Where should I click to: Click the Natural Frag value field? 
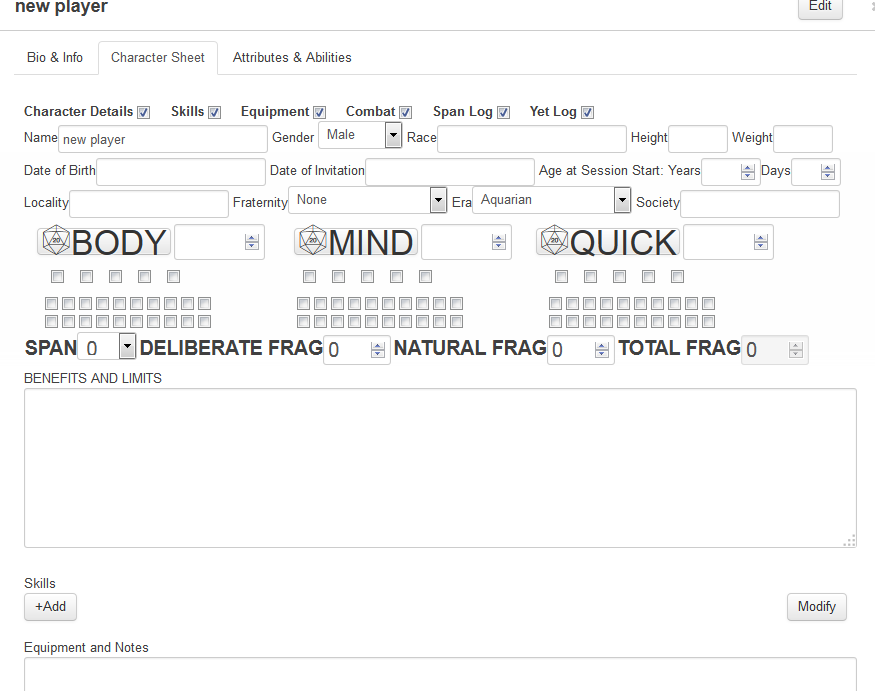tap(580, 350)
